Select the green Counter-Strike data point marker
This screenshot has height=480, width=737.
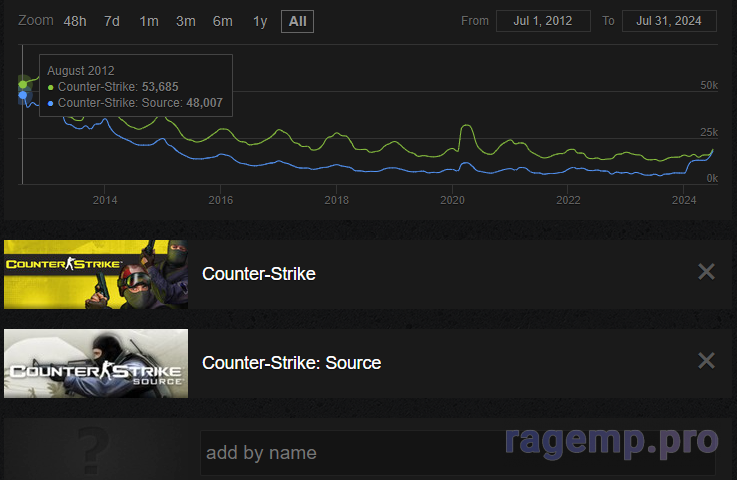pos(23,85)
